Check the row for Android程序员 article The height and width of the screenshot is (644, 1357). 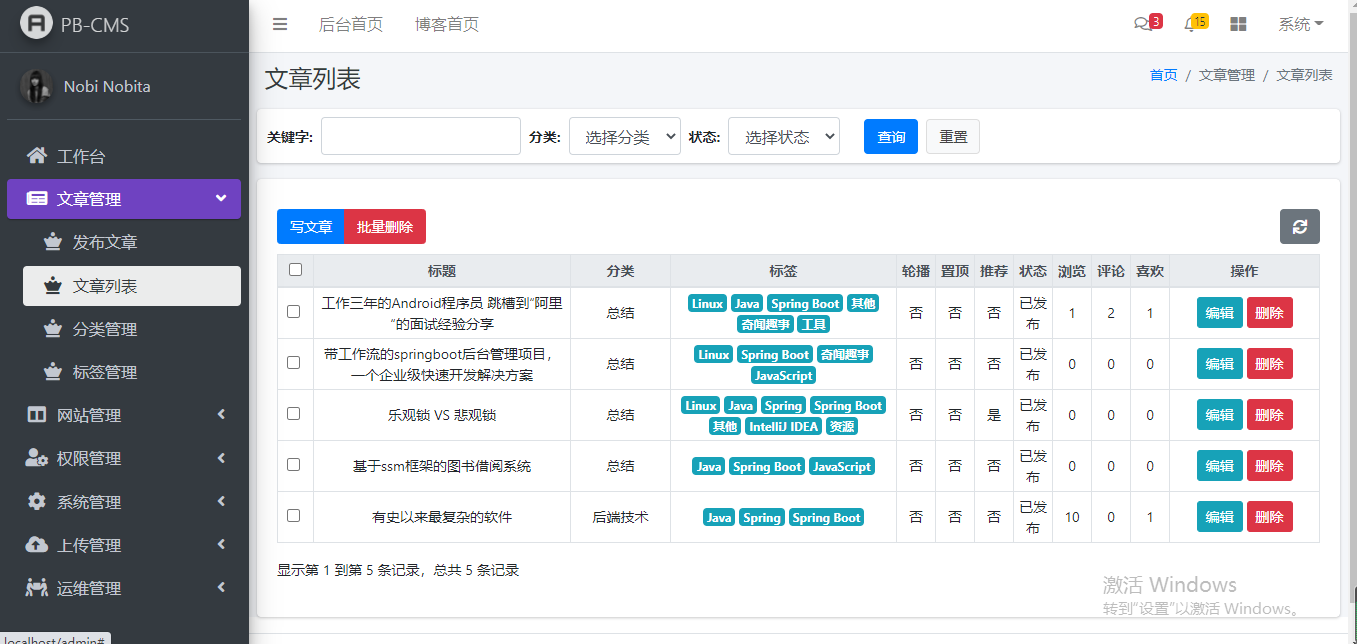(294, 312)
